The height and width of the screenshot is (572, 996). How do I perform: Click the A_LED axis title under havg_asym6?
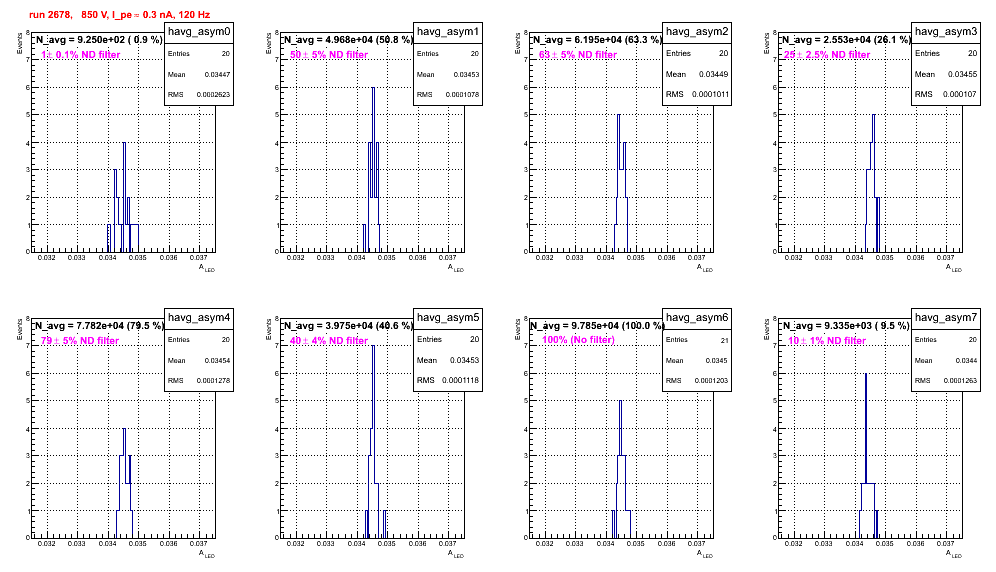click(x=705, y=554)
